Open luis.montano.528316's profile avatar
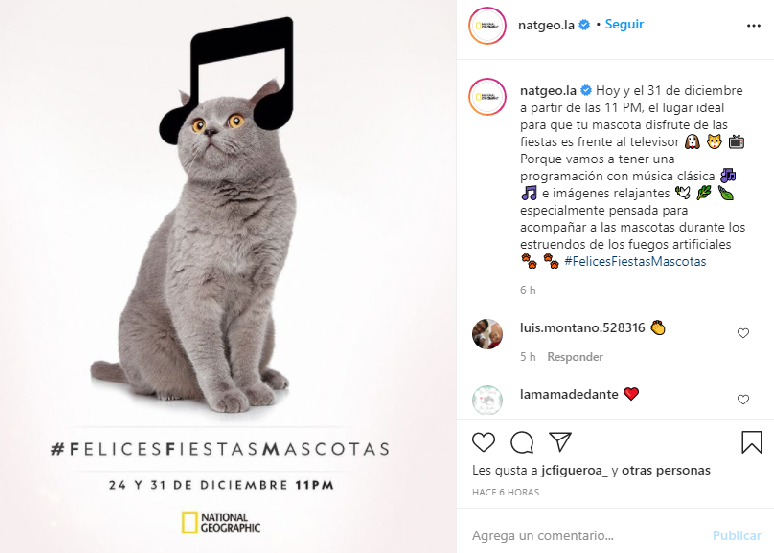The image size is (774, 553). [488, 334]
